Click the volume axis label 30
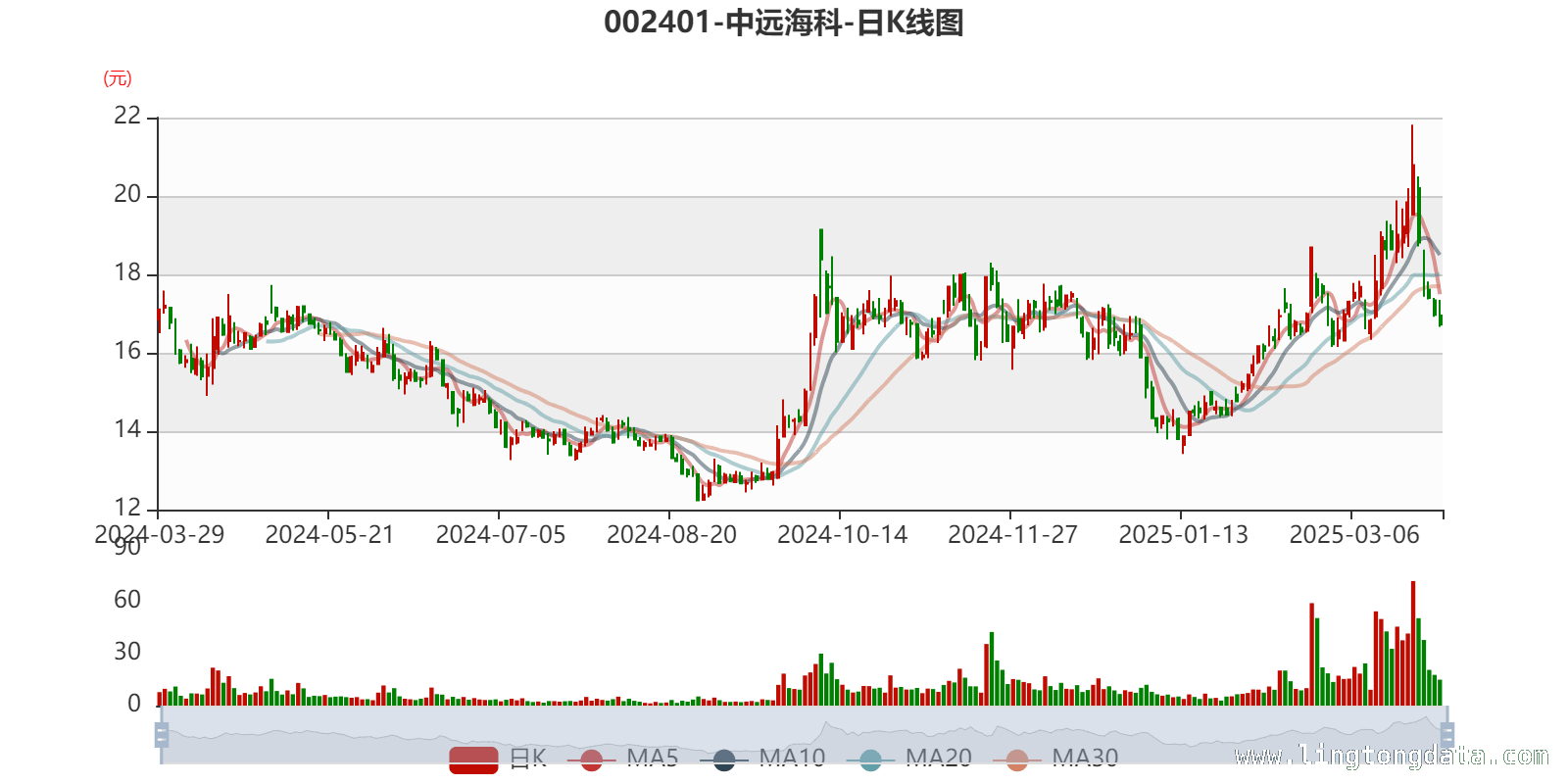The width and height of the screenshot is (1568, 784). tap(127, 652)
